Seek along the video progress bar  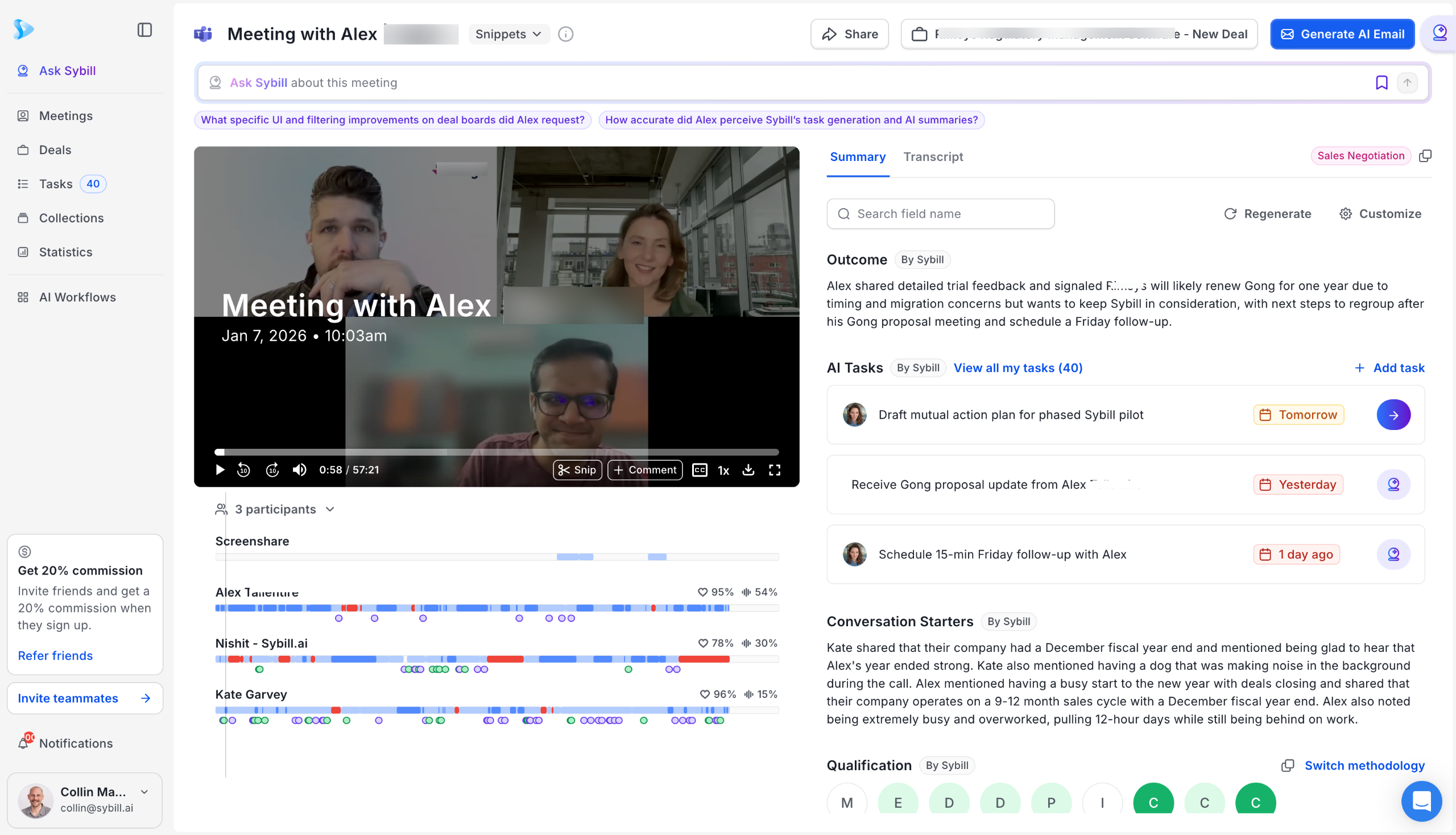(497, 452)
